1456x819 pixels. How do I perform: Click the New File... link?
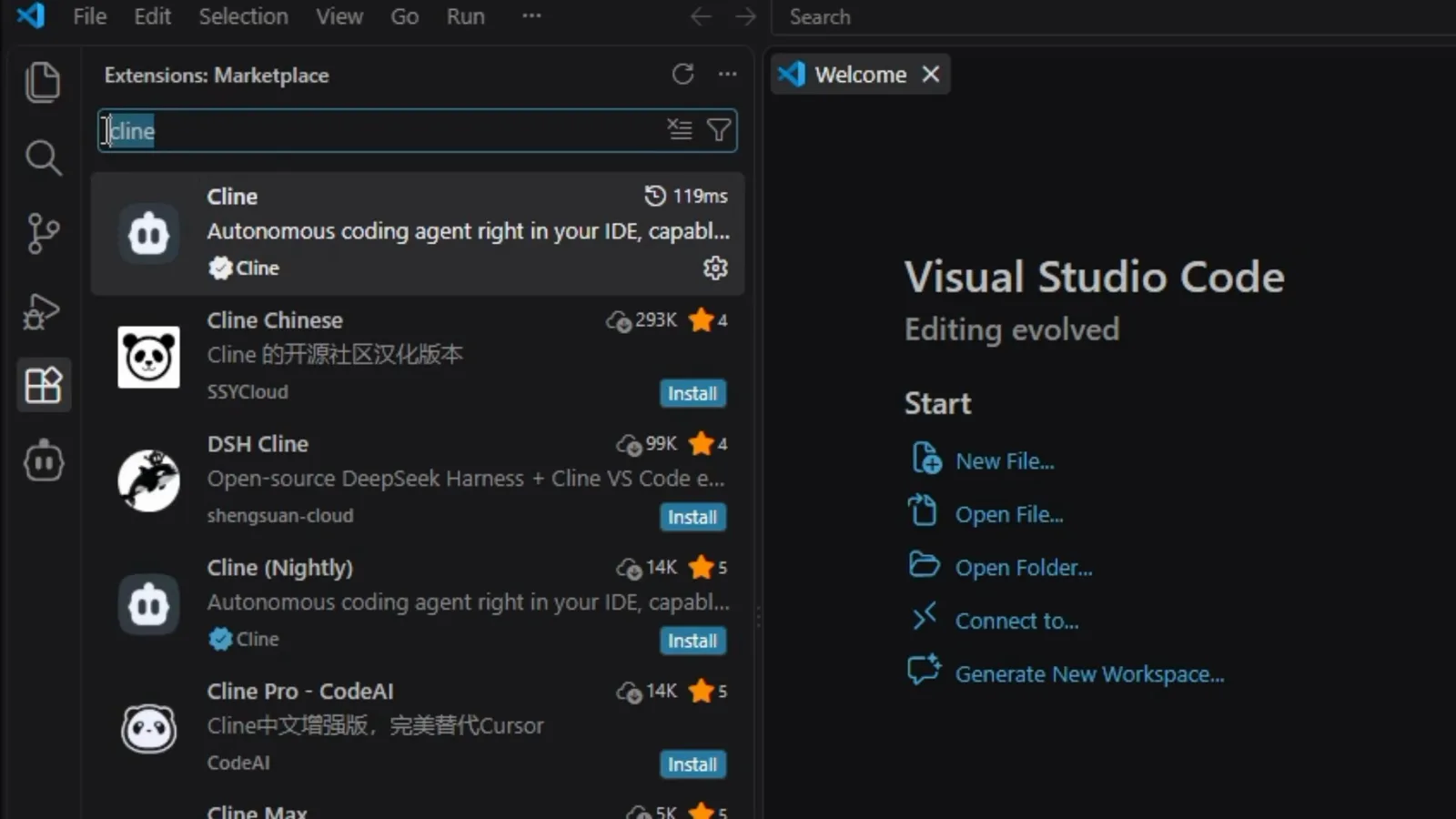[x=1005, y=461]
